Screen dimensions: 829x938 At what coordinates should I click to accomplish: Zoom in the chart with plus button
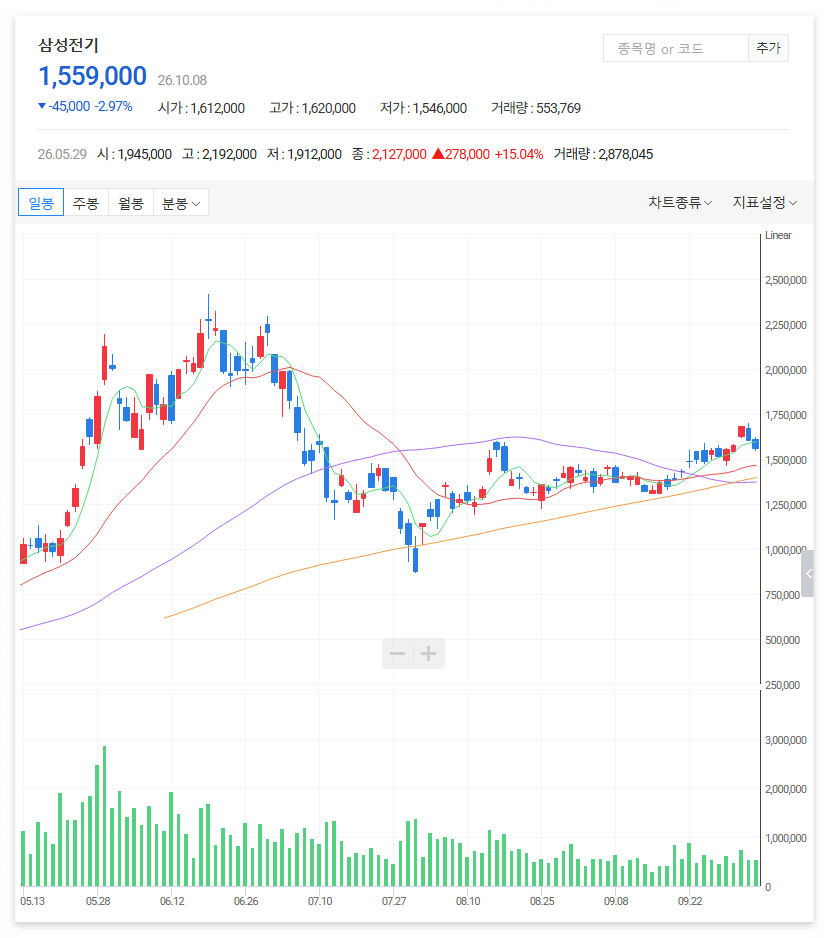pos(428,653)
